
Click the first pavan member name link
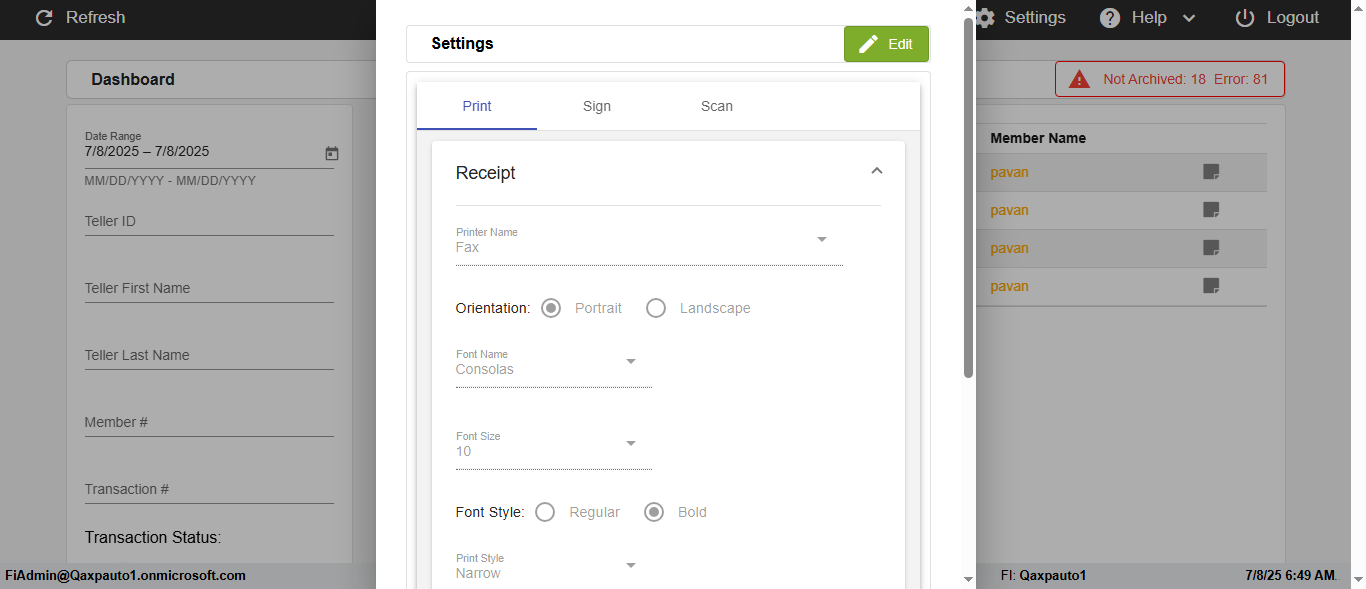pos(1009,172)
